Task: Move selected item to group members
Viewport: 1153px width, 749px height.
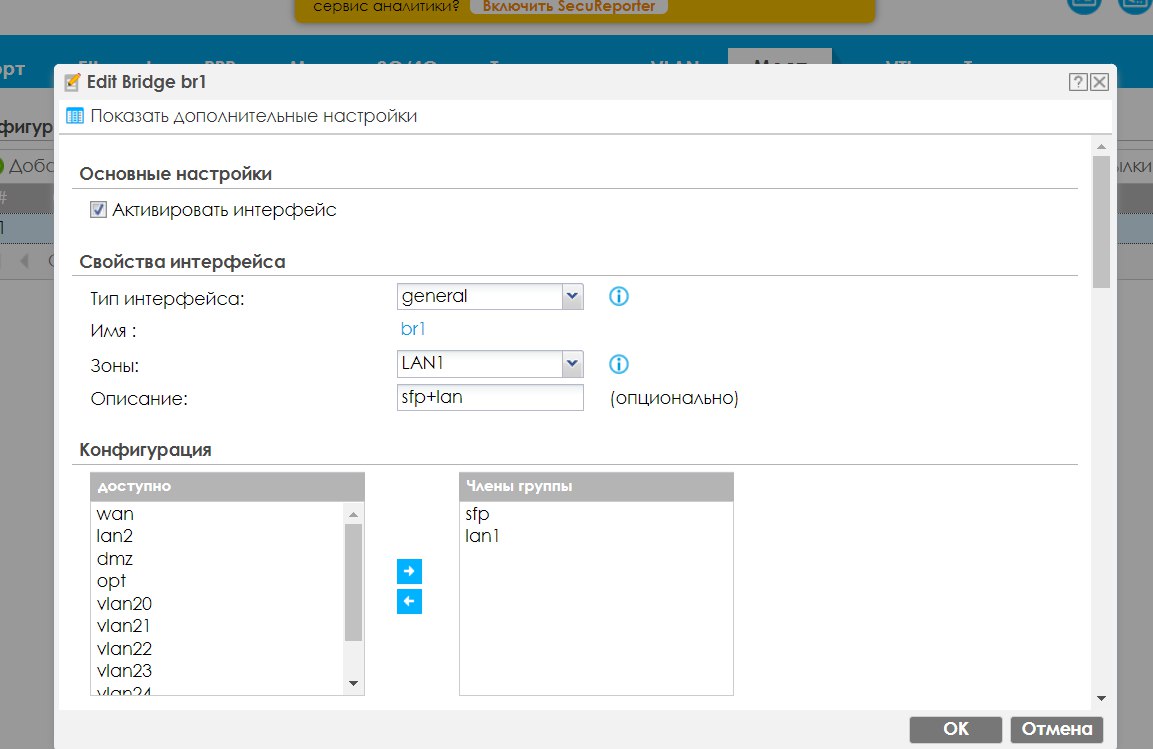Action: (410, 571)
